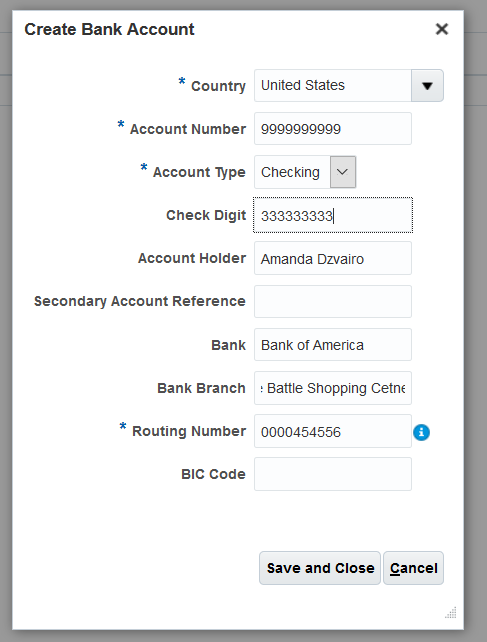Click into the Check Digit field

point(333,215)
